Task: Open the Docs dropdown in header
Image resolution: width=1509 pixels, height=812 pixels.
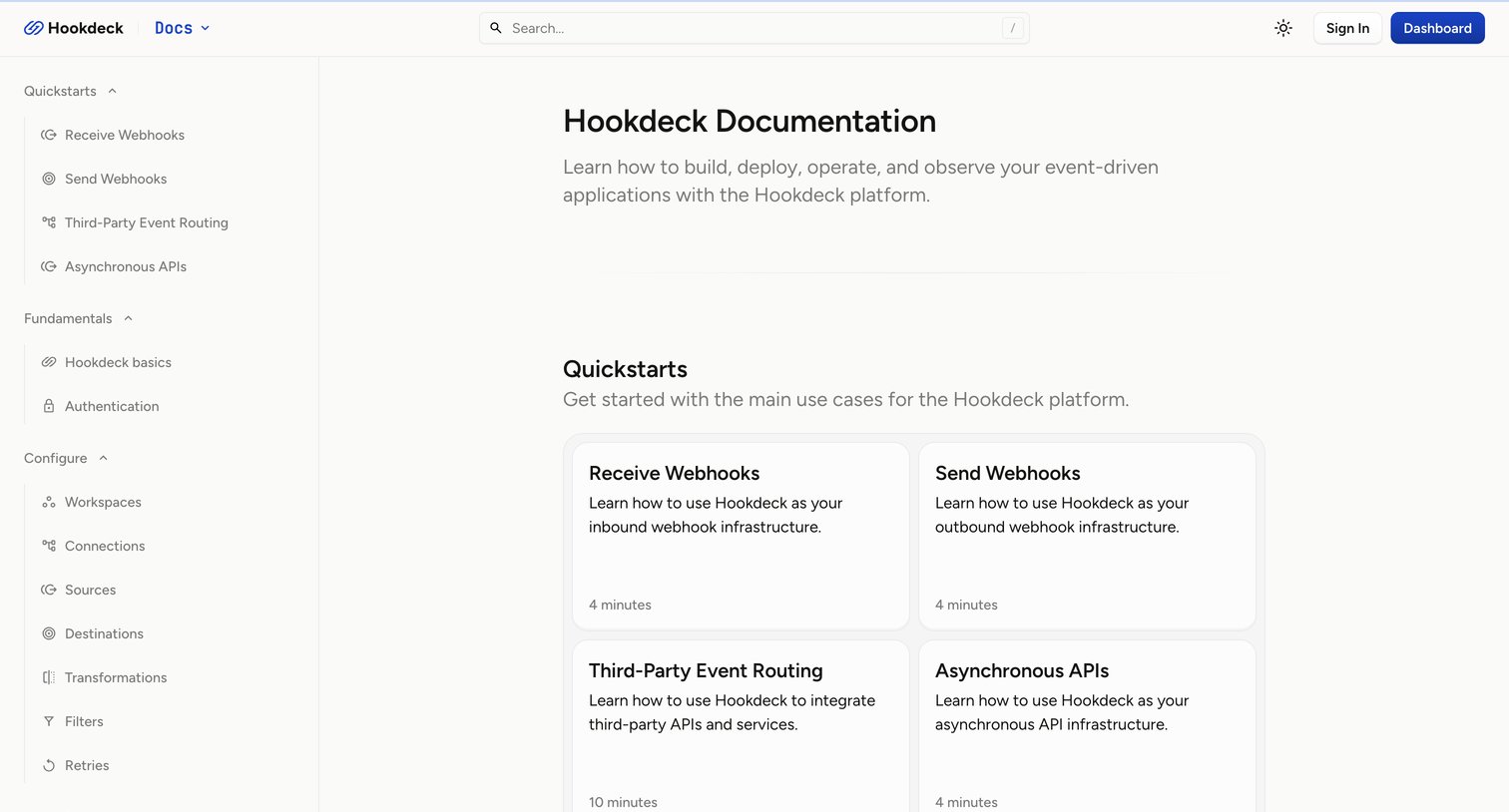Action: point(182,28)
